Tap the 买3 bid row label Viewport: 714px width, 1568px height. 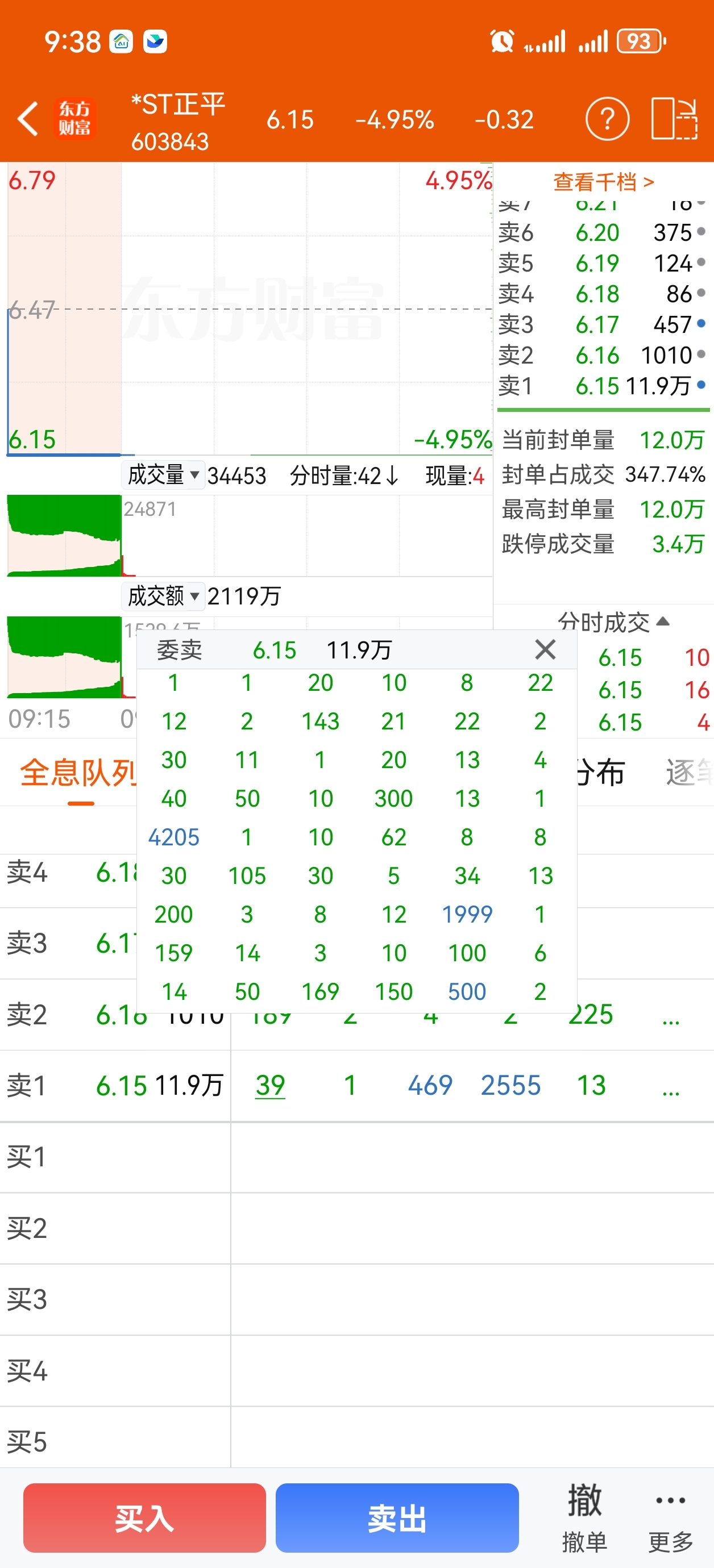pyautogui.click(x=27, y=1300)
